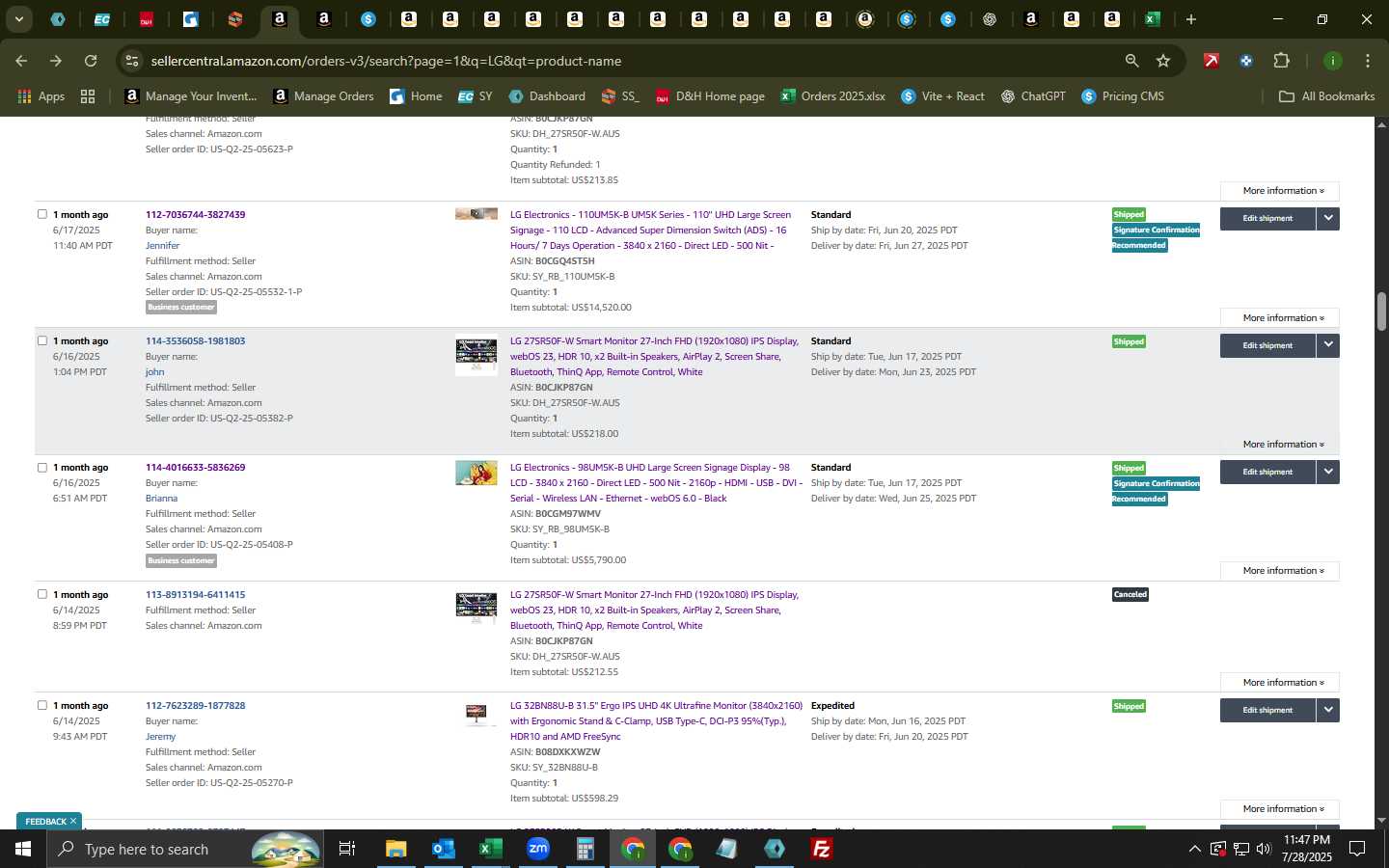
Task: Open FileZilla from the taskbar
Action: [822, 849]
